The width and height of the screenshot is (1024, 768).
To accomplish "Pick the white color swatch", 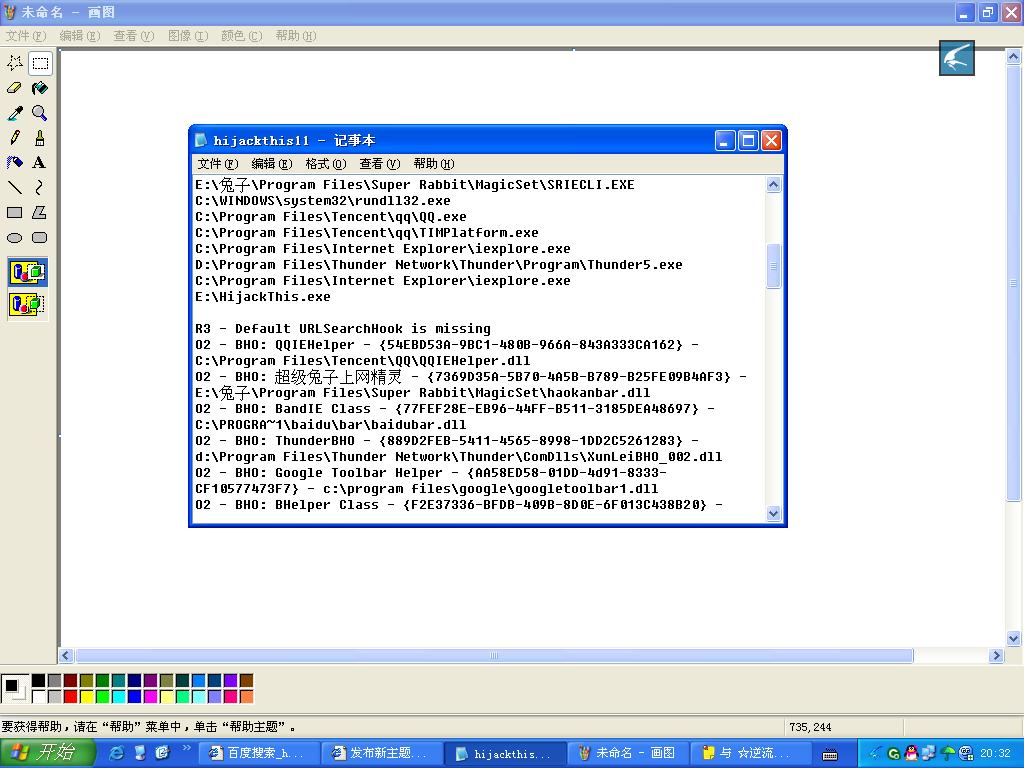I will click(x=39, y=697).
